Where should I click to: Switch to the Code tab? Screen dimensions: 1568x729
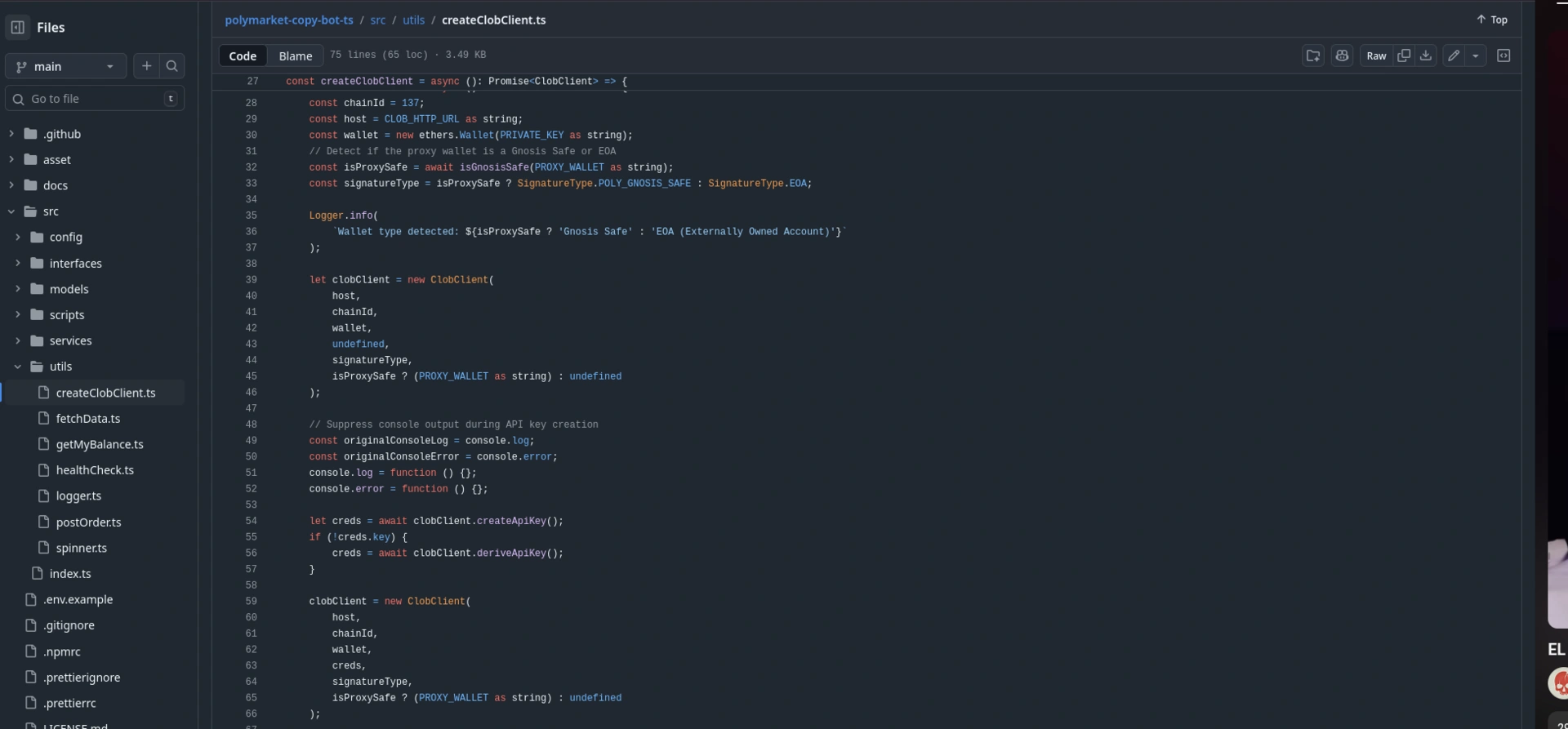click(x=243, y=56)
